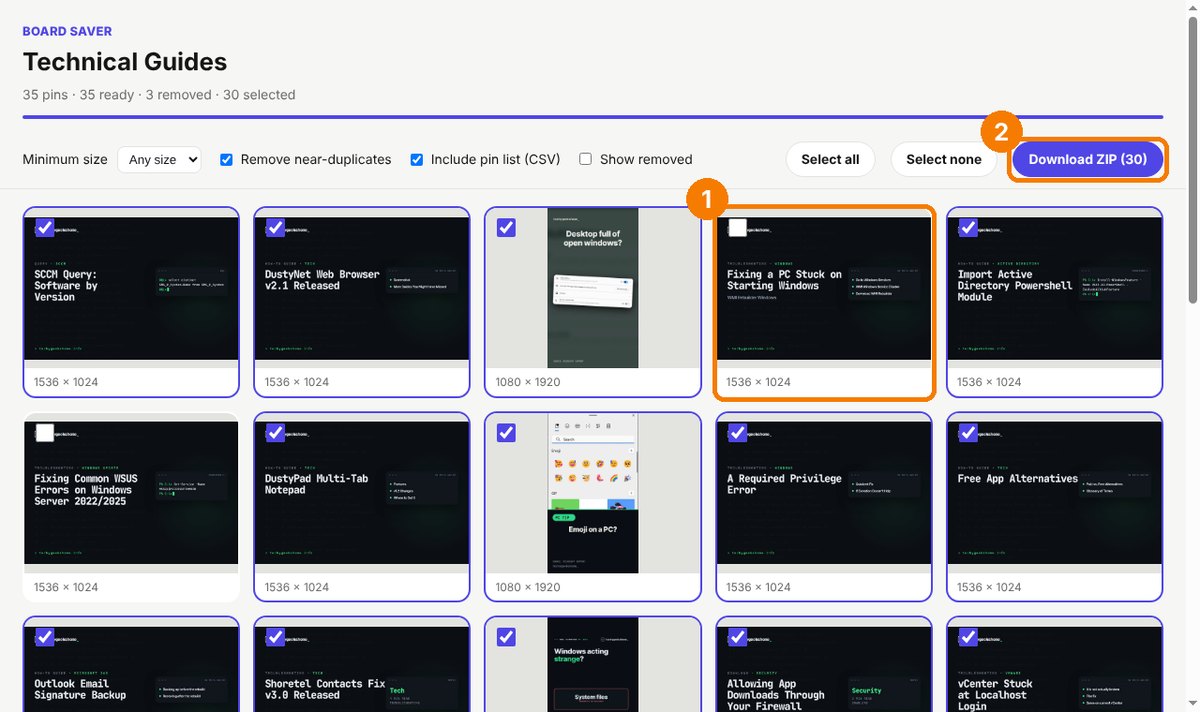Uncheck the Windows acting strange pin checkbox
The image size is (1200, 712).
(506, 637)
